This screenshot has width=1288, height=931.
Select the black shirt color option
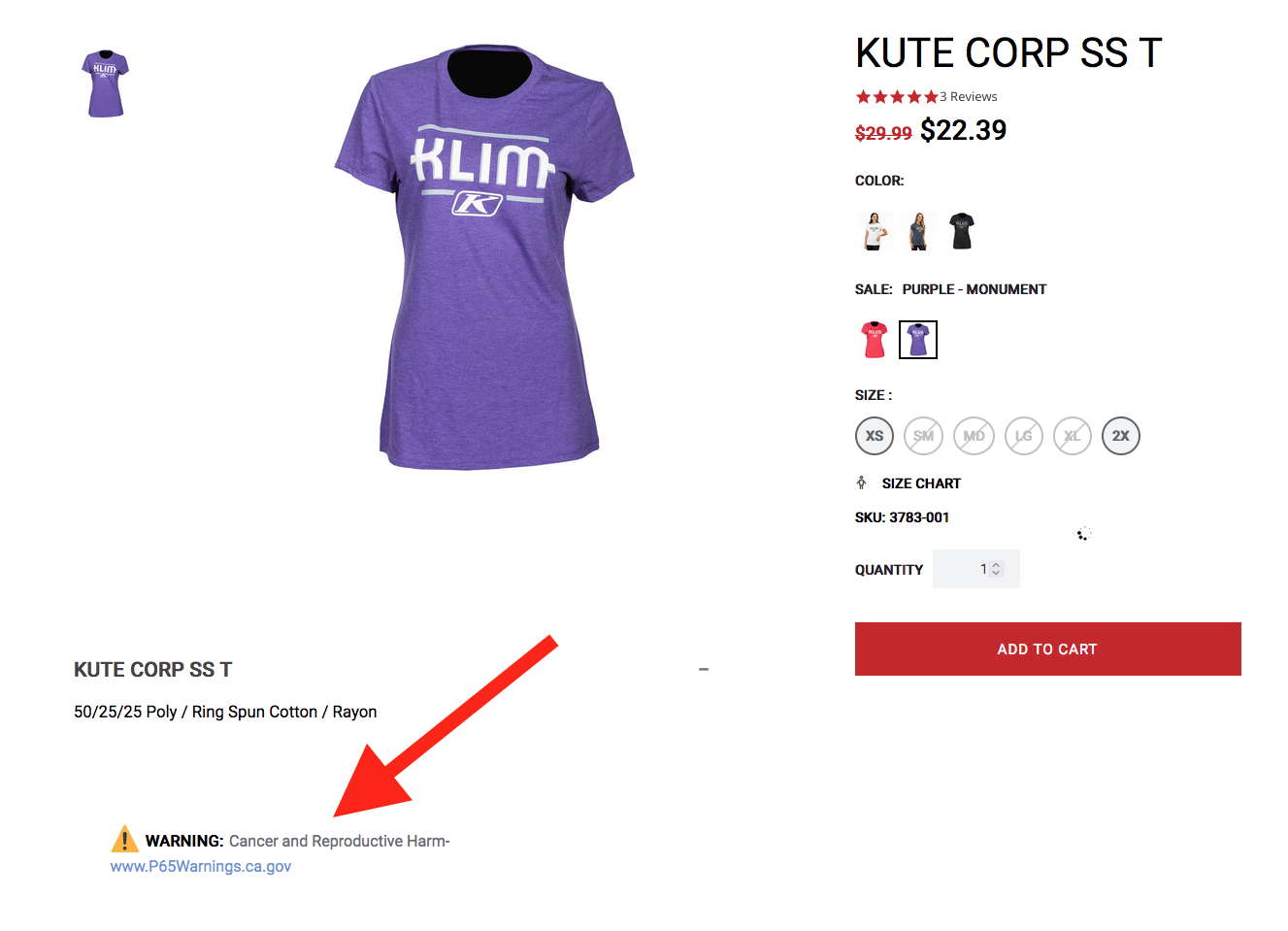coord(961,231)
